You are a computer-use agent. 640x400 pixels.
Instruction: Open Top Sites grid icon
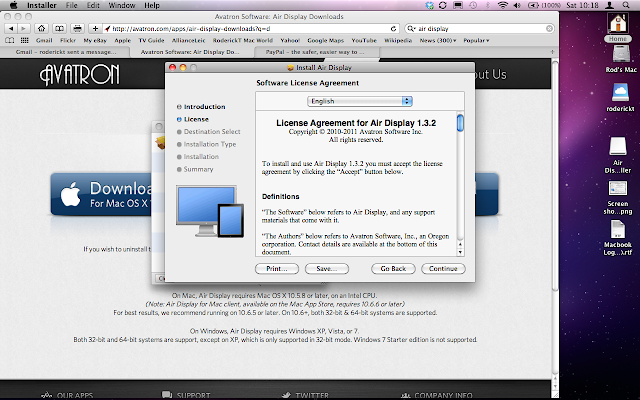(x=24, y=40)
